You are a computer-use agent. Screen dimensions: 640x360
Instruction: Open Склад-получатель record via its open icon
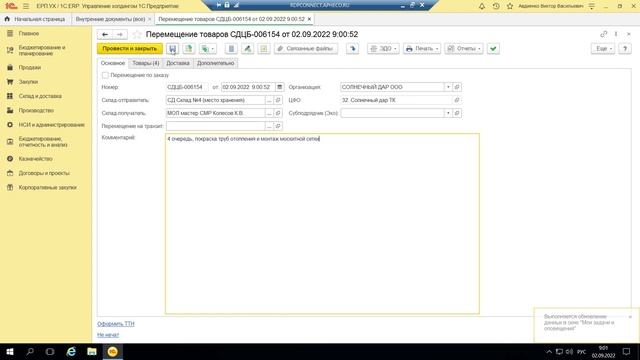coord(278,113)
